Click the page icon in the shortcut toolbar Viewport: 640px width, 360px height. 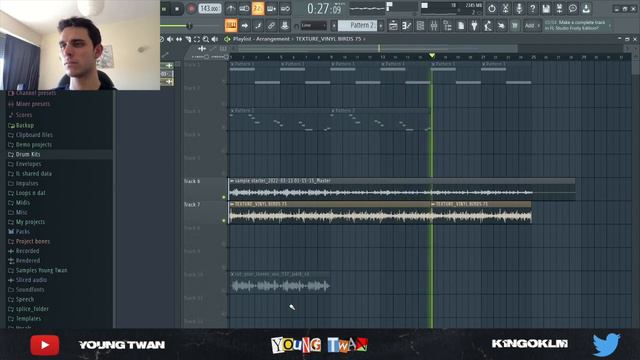pos(461,26)
